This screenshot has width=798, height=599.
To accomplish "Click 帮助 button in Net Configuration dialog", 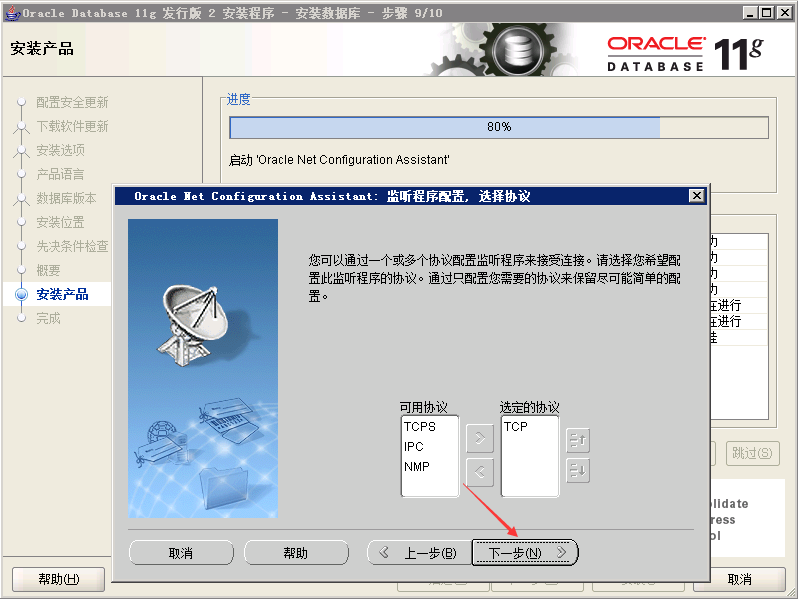I will (296, 553).
